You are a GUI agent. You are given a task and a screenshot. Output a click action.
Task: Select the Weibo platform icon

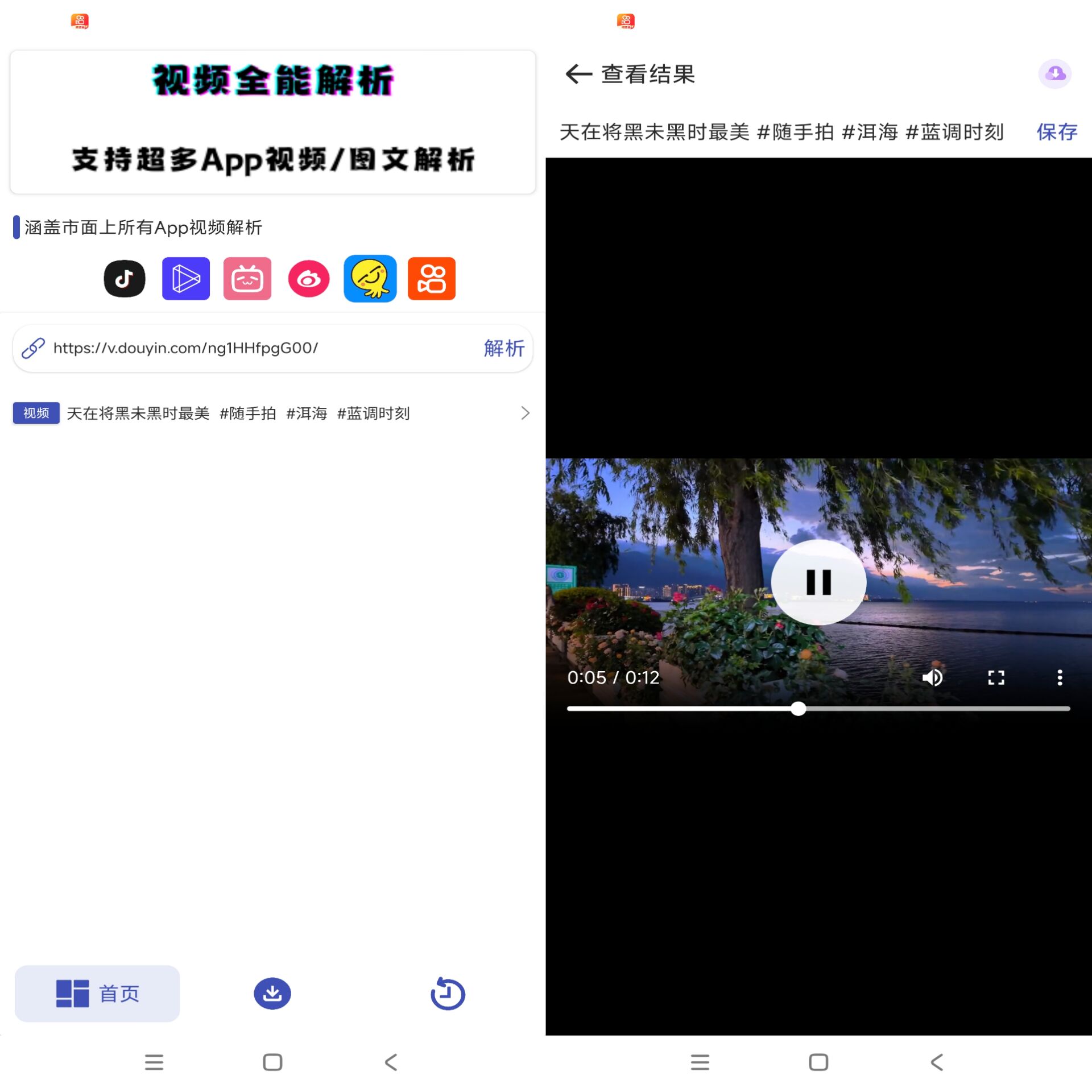[x=309, y=279]
